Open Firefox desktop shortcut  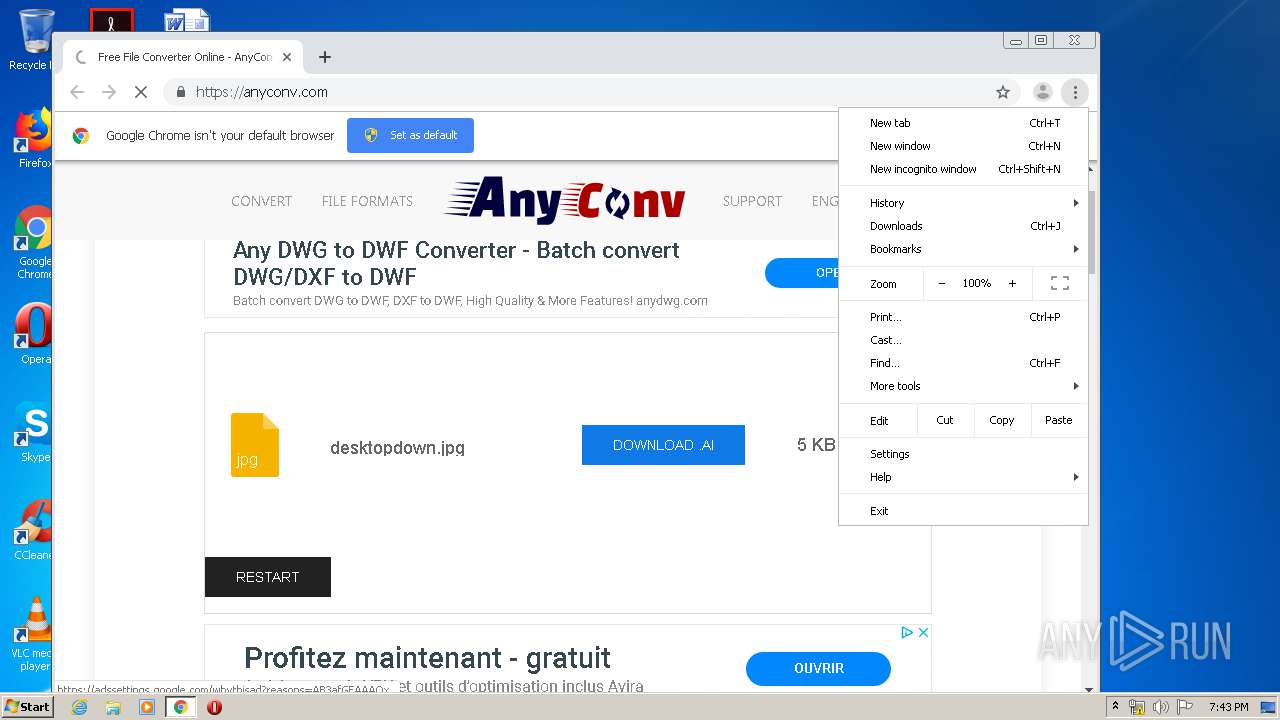(34, 138)
